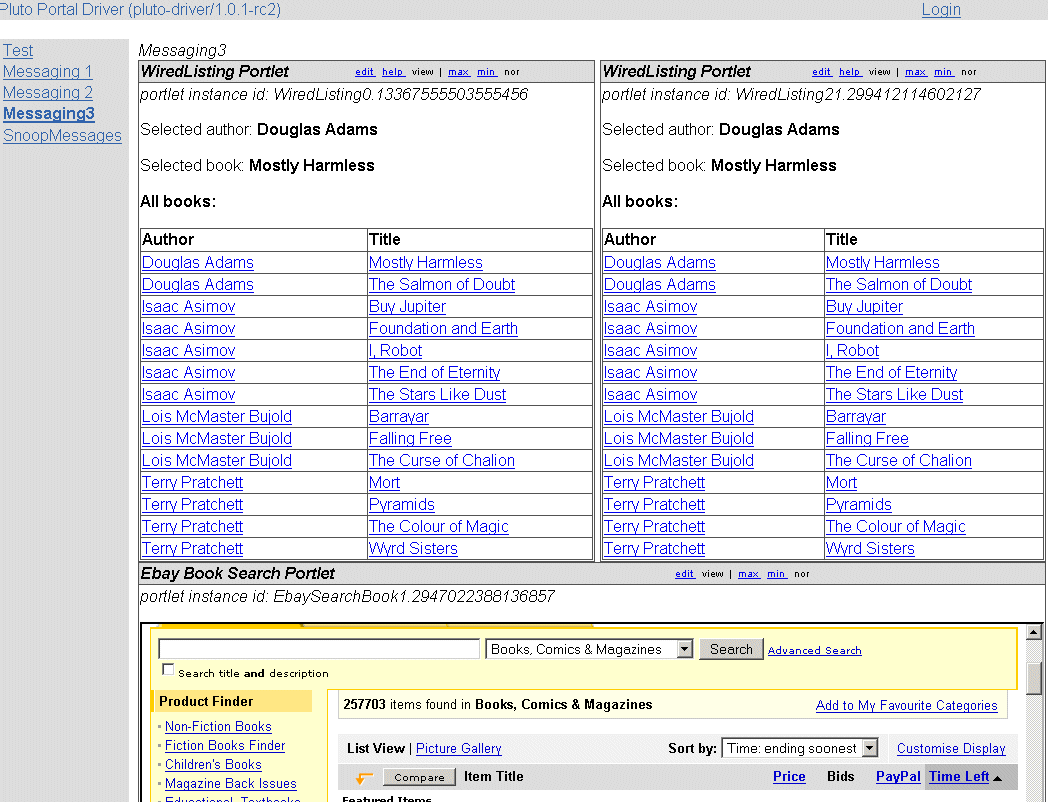1048x802 pixels.
Task: Maximize the right WiredListing Portlet
Action: (x=915, y=72)
